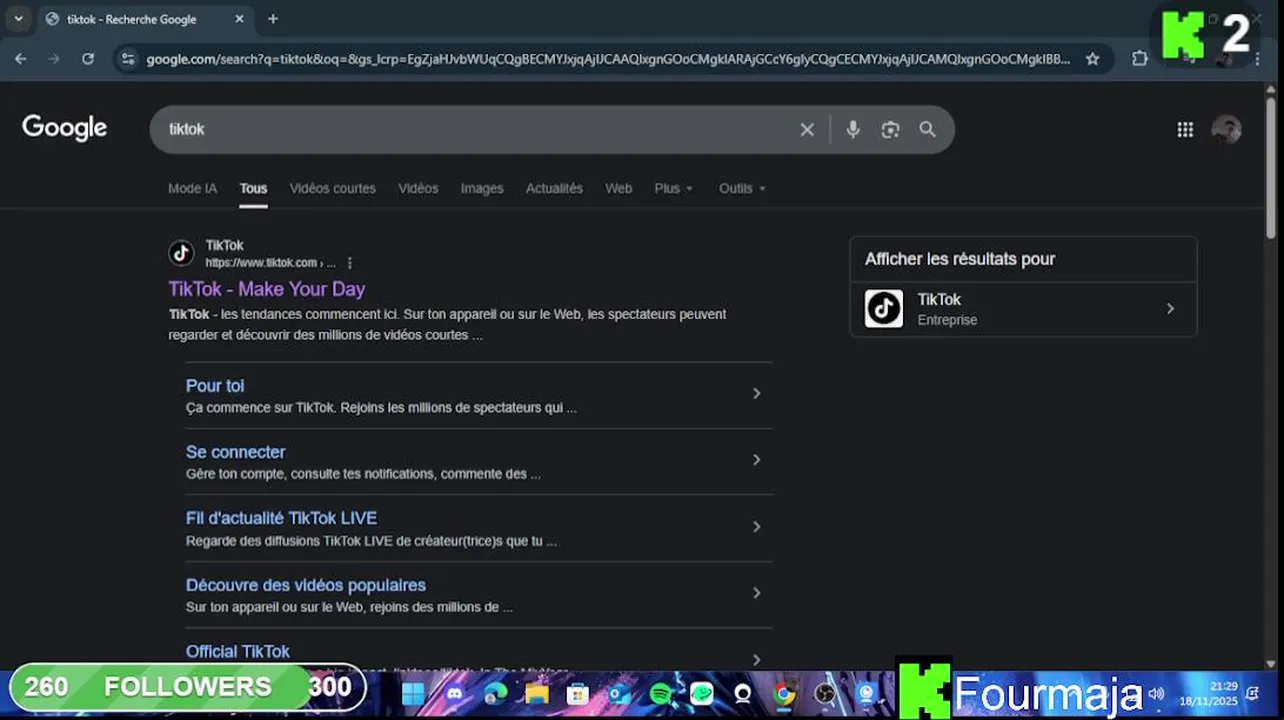Open Outlook from the taskbar
This screenshot has height=720, width=1284.
click(619, 693)
